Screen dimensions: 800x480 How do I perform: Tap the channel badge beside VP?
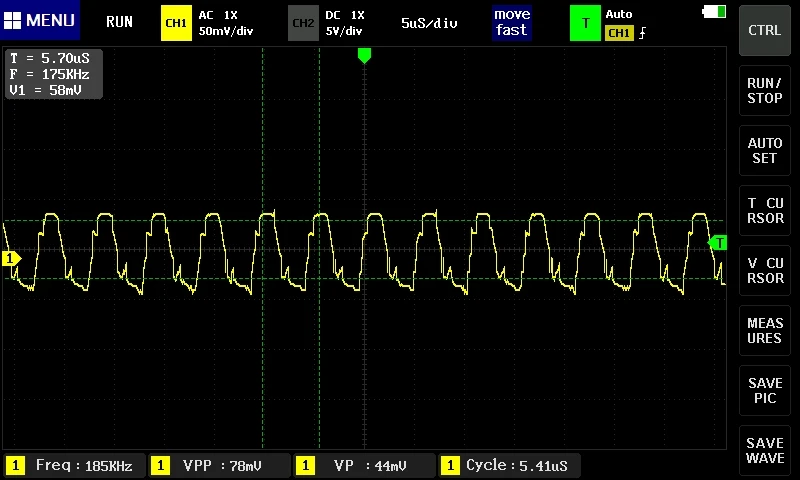tap(305, 465)
